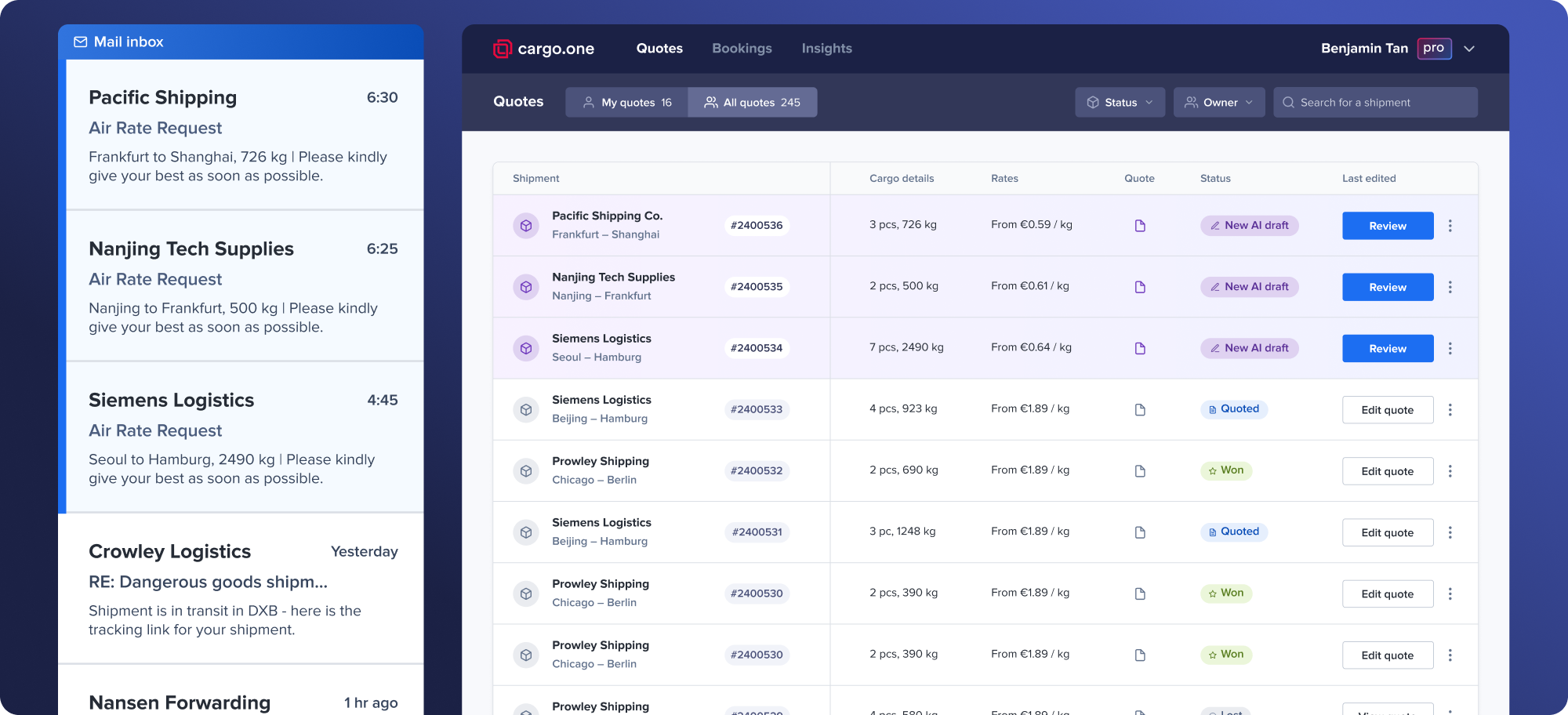The height and width of the screenshot is (715, 1568).
Task: Open more options for #2400535 row
Action: (x=1450, y=287)
